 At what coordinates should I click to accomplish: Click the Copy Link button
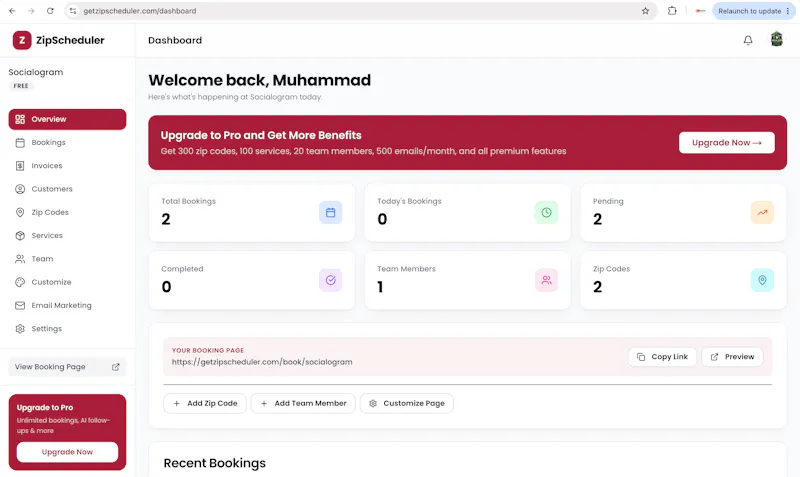[662, 357]
